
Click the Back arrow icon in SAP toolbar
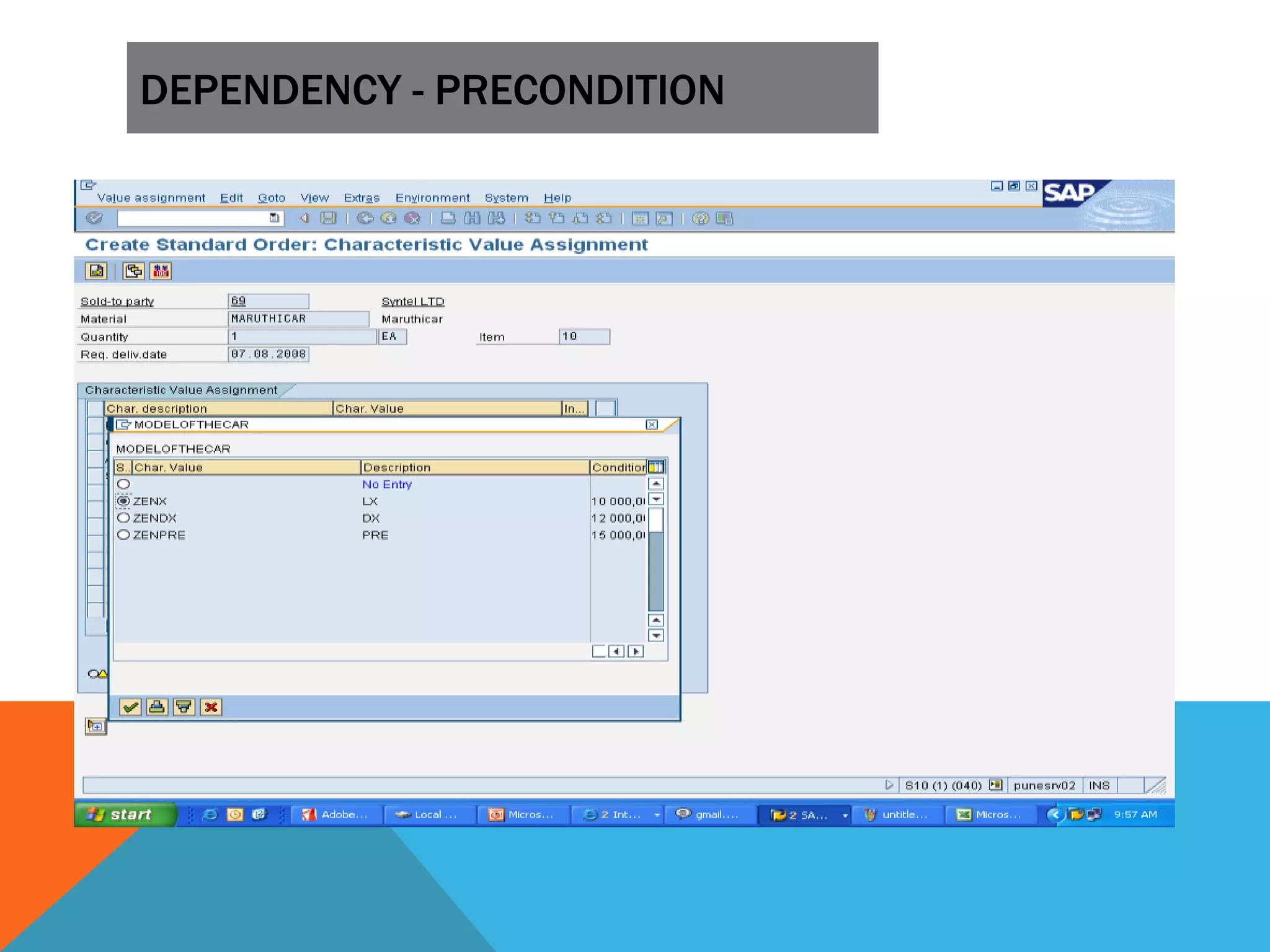point(304,218)
